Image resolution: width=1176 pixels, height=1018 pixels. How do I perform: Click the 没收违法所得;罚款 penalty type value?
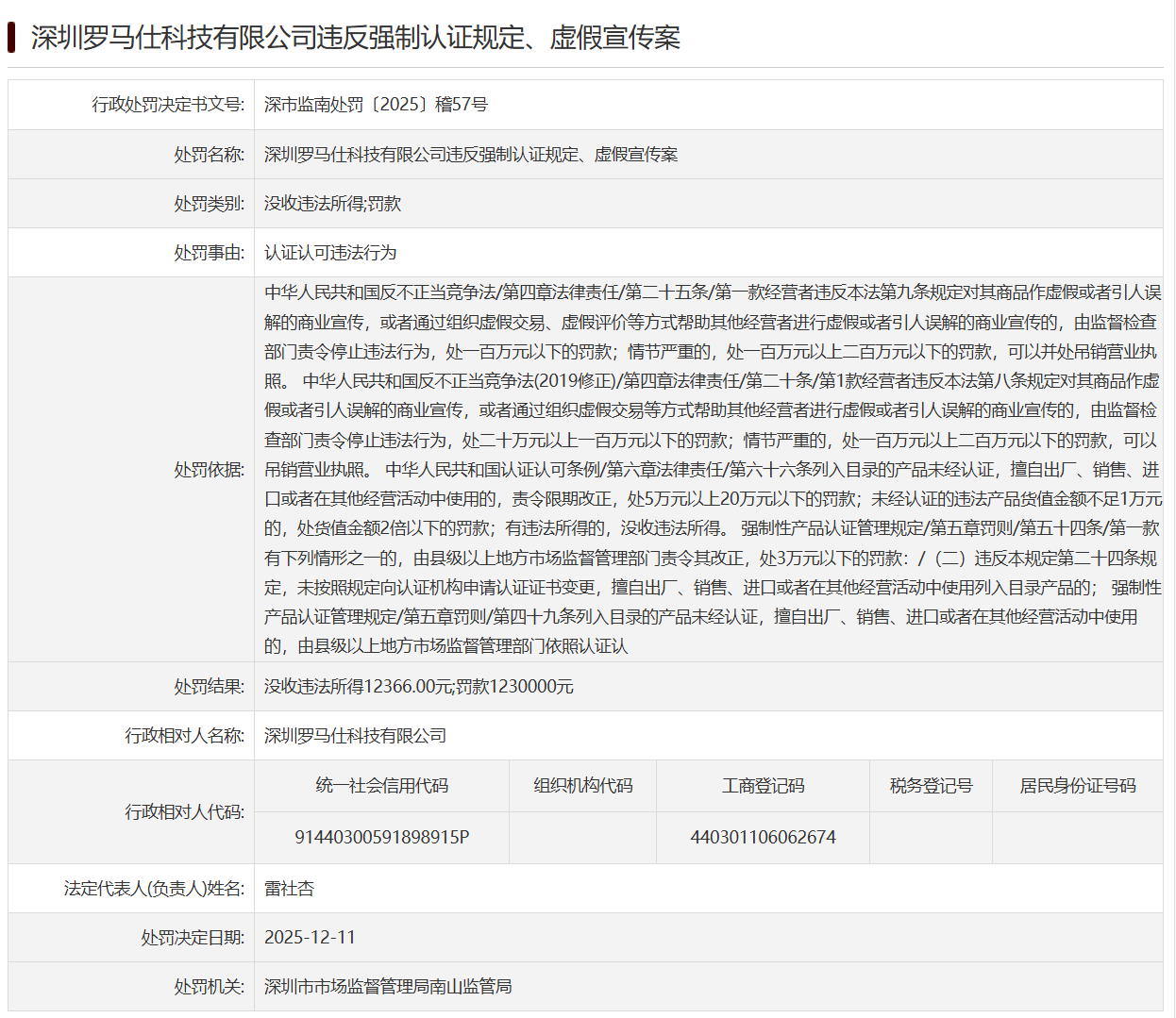[332, 204]
